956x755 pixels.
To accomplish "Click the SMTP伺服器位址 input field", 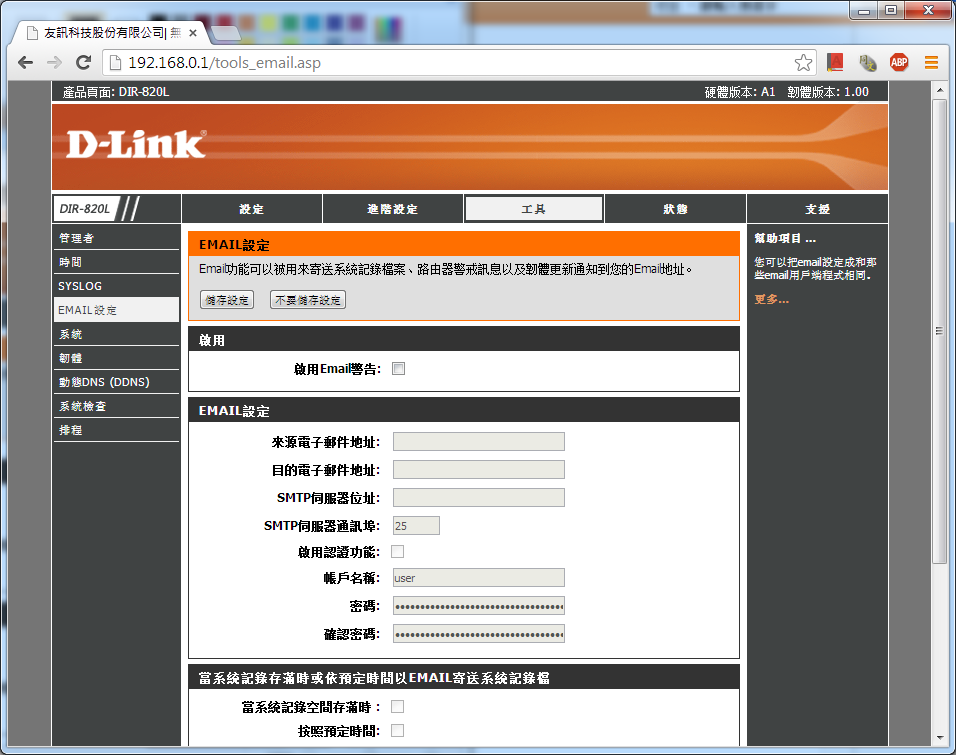I will coord(478,498).
